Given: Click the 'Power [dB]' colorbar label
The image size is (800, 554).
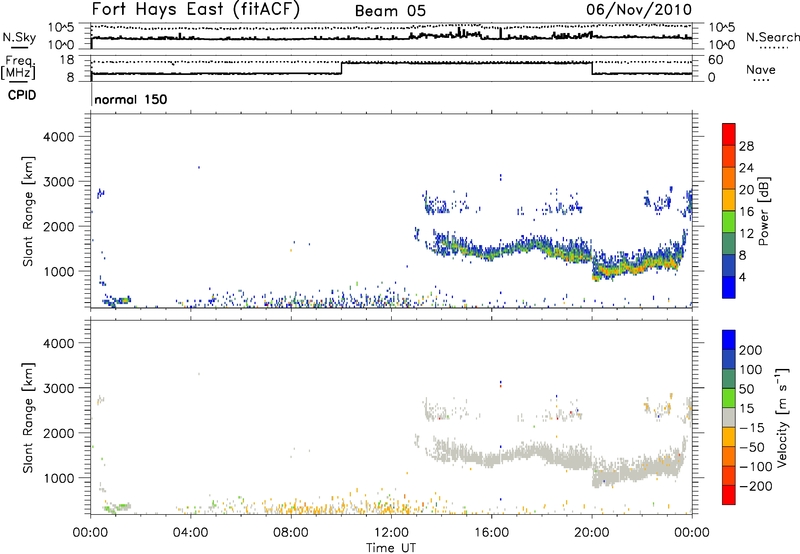Looking at the screenshot, I should [x=764, y=211].
